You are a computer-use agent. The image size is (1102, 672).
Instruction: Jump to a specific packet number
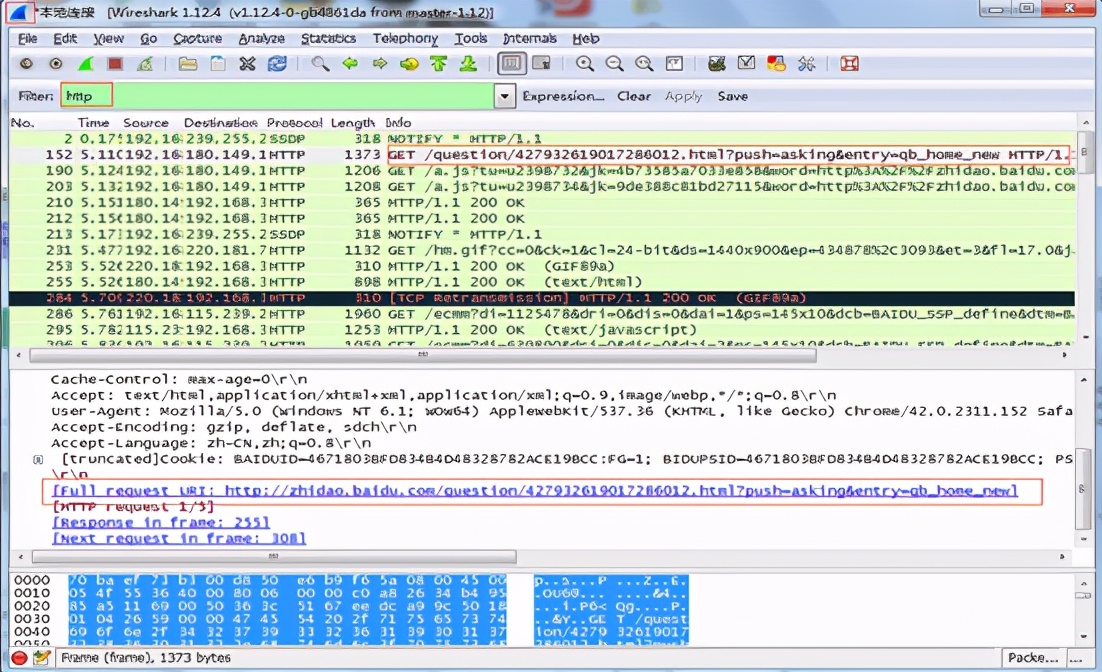409,64
